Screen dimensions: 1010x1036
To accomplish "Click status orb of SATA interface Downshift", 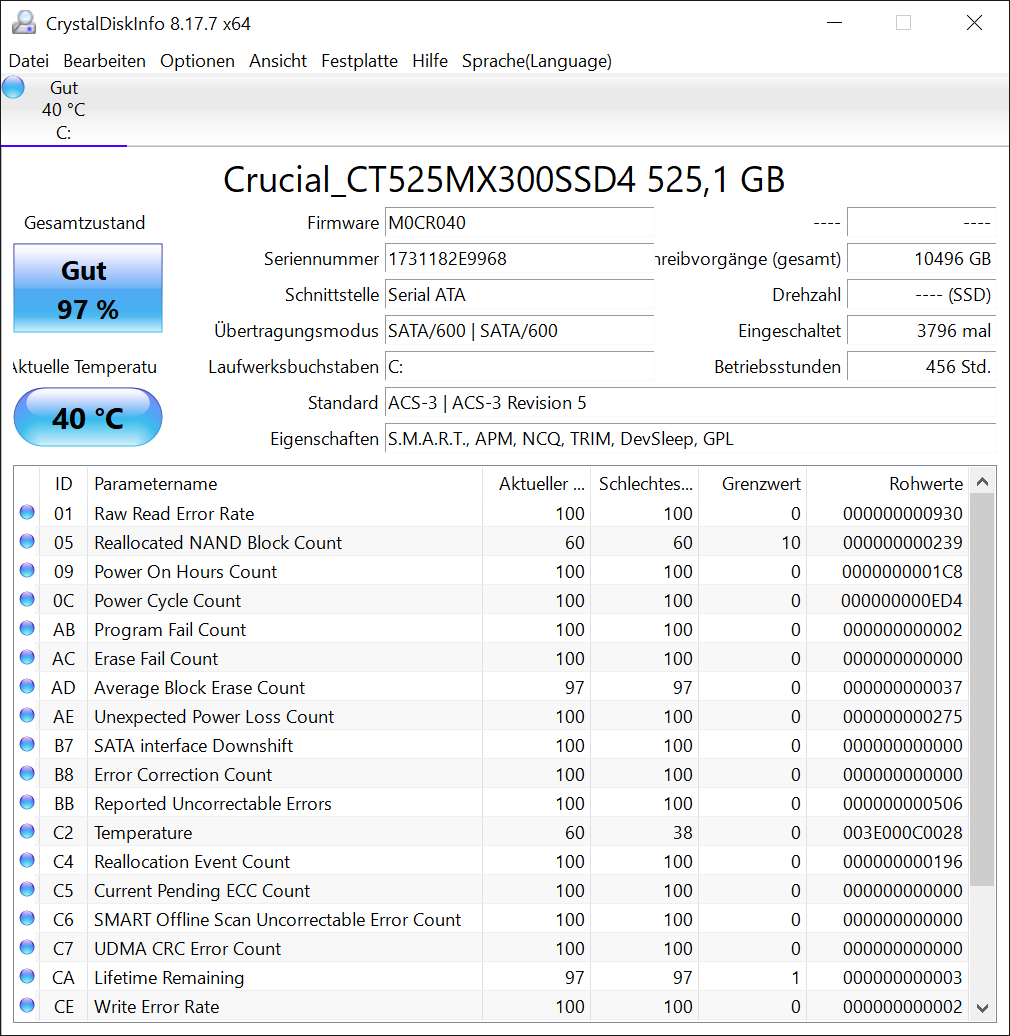I will click(27, 745).
